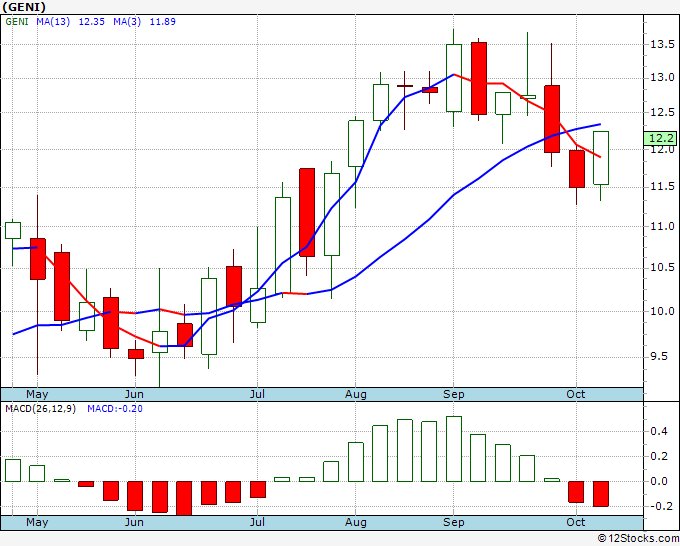The image size is (680, 546).
Task: Click Sep on the price chart axis
Action: [x=454, y=394]
